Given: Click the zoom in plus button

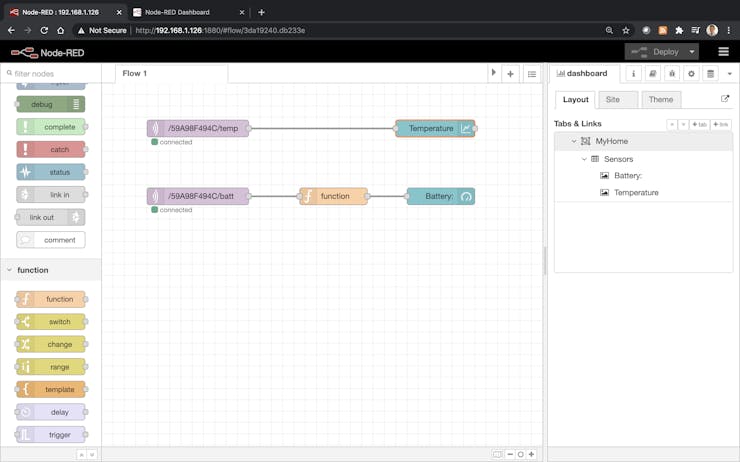Looking at the screenshot, I should pos(531,454).
